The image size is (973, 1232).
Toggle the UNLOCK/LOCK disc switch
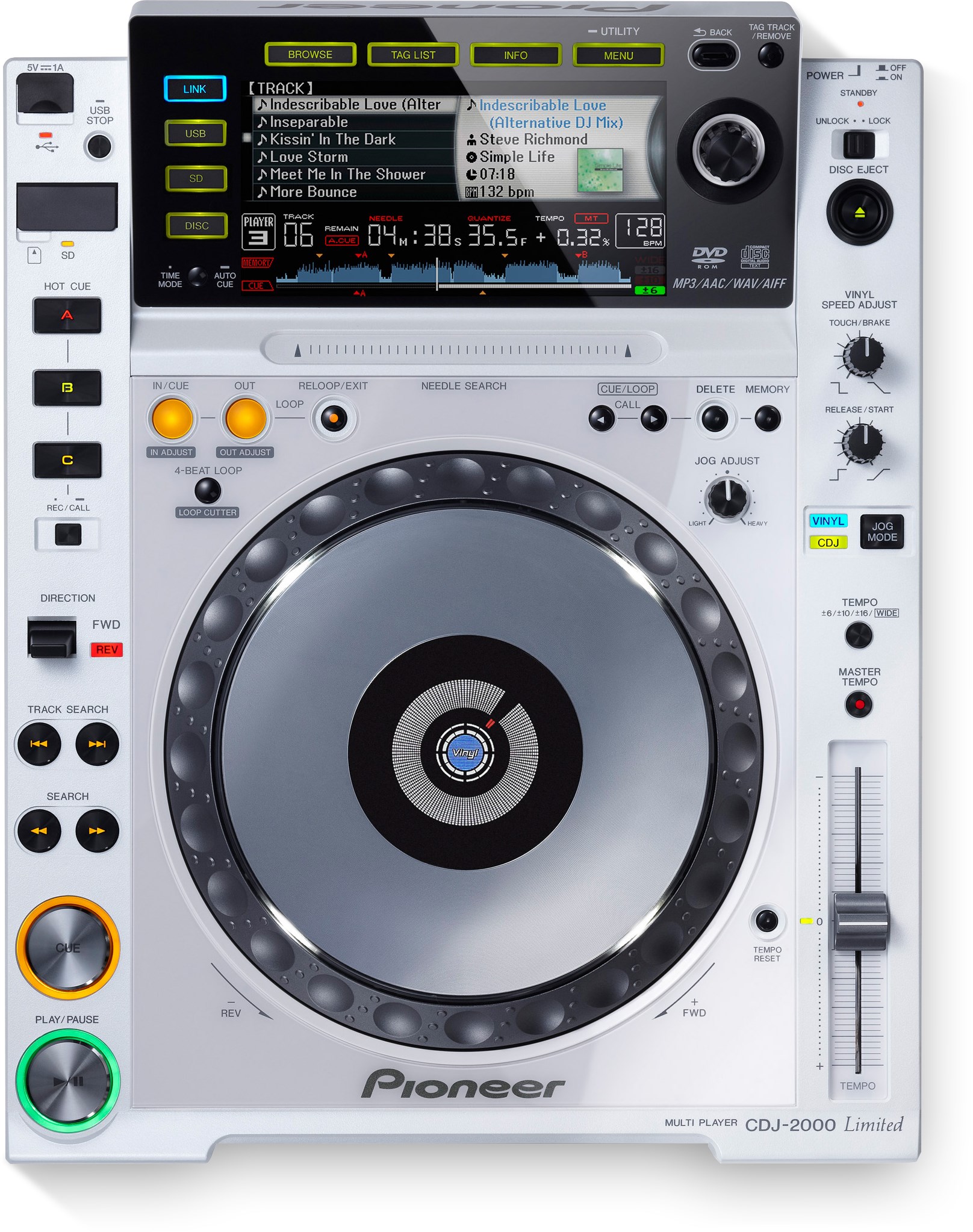click(x=859, y=145)
